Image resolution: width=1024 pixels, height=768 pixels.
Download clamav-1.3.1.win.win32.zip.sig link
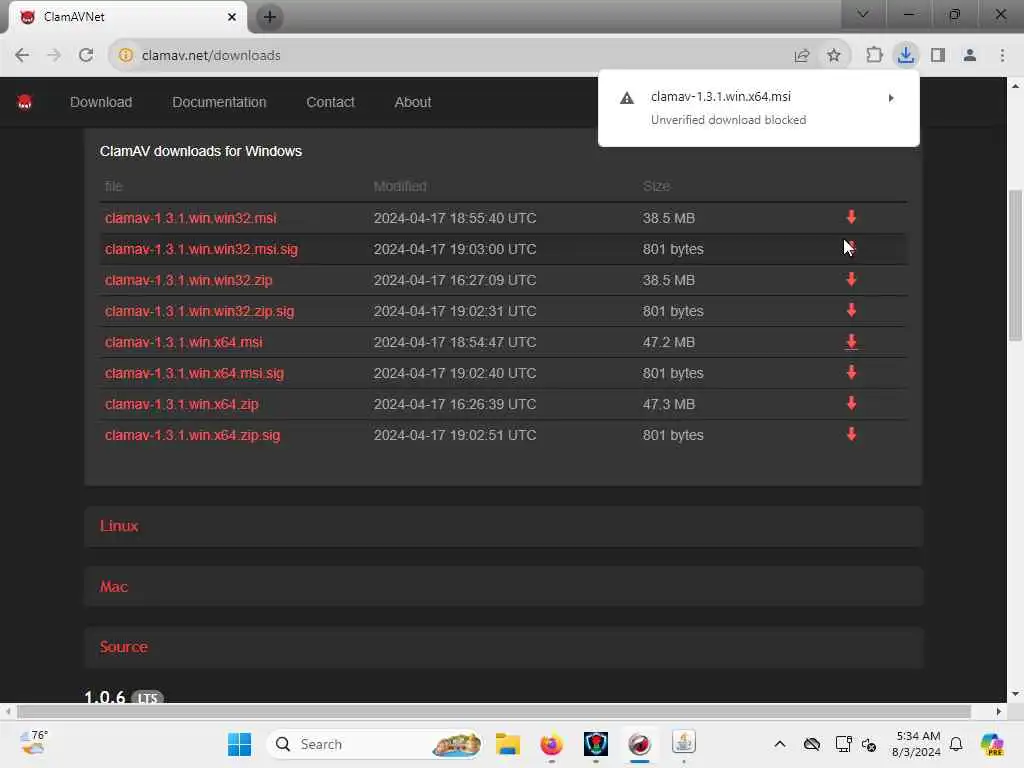[x=199, y=312]
